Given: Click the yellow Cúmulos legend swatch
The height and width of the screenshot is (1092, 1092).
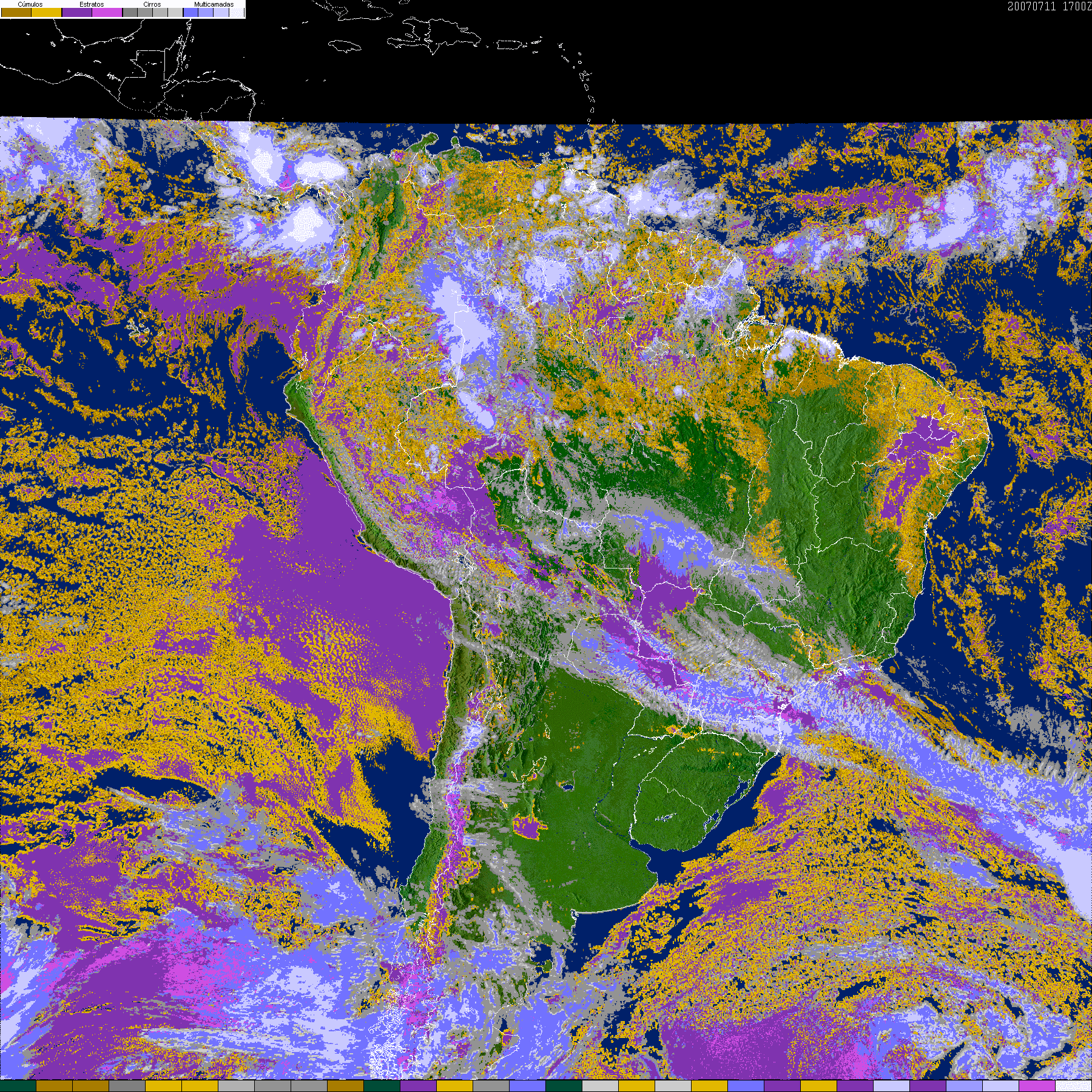Looking at the screenshot, I should tap(47, 12).
